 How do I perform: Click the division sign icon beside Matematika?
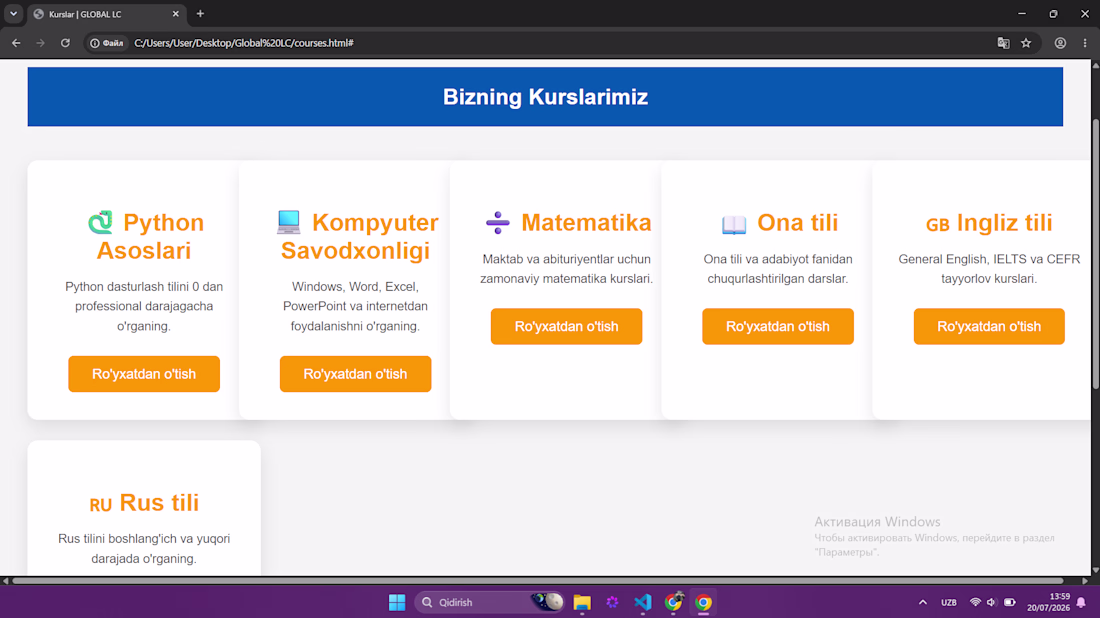coord(497,222)
